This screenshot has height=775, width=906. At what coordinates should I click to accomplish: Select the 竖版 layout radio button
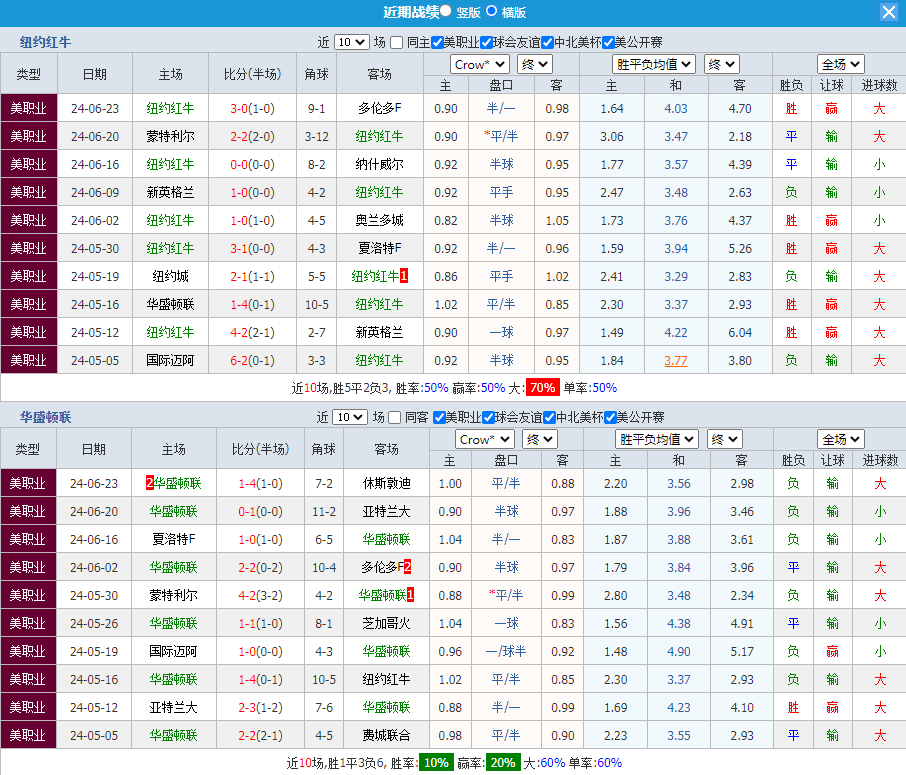(445, 12)
